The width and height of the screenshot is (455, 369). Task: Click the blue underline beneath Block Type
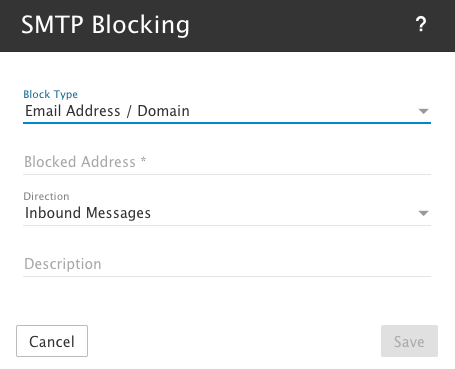coord(227,123)
